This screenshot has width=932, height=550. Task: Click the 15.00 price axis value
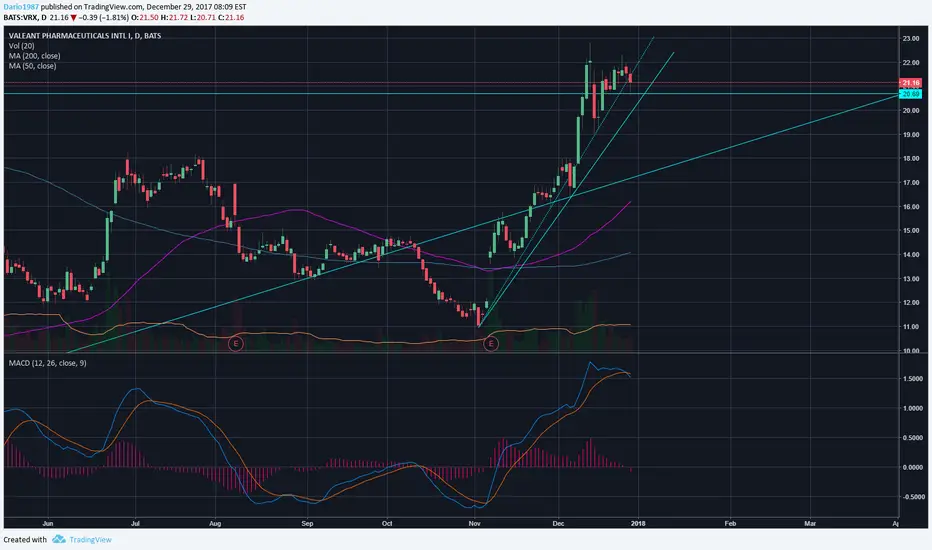[x=911, y=231]
